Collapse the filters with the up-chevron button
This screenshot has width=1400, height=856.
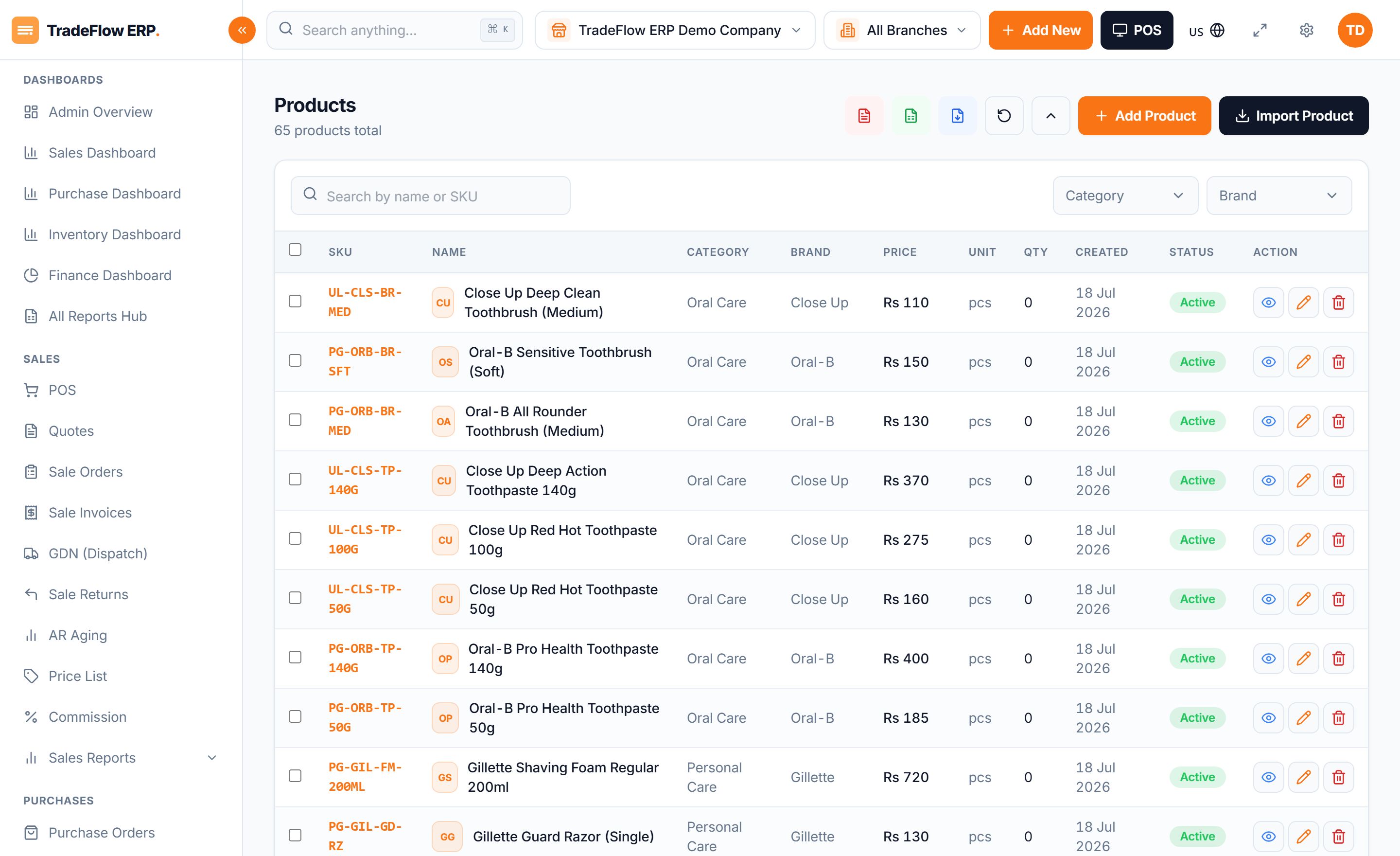pyautogui.click(x=1050, y=116)
